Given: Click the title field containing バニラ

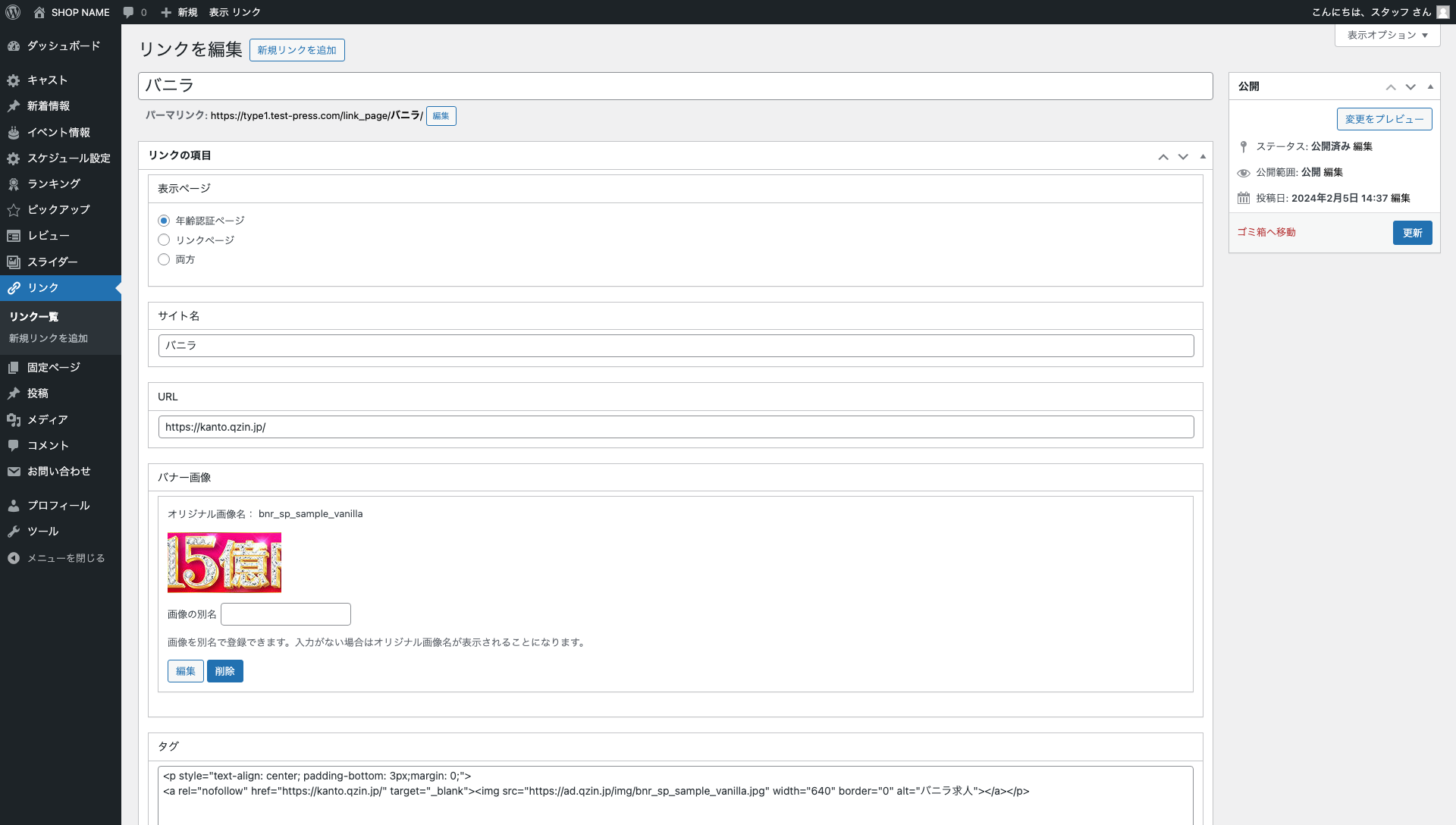Looking at the screenshot, I should 675,86.
